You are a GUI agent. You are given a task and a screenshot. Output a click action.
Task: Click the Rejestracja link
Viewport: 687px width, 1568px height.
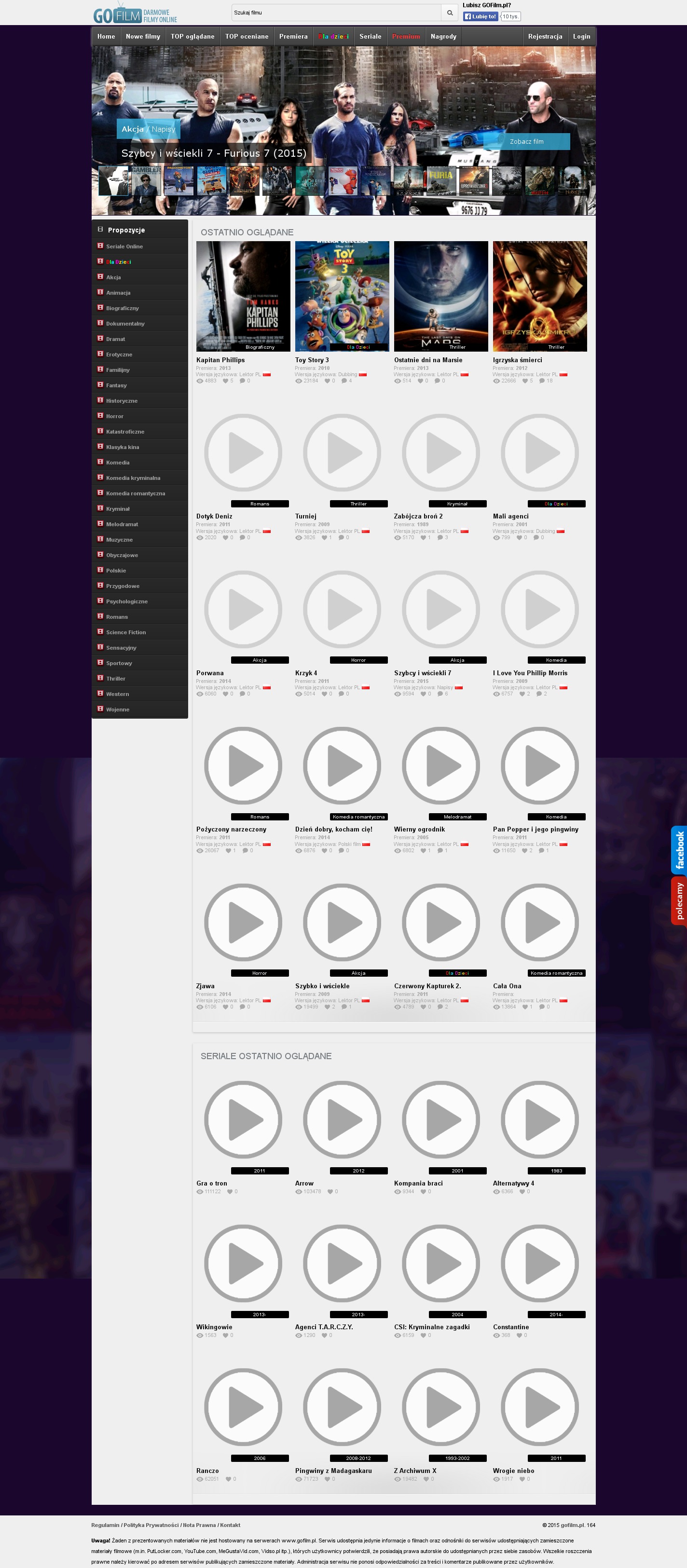(545, 37)
